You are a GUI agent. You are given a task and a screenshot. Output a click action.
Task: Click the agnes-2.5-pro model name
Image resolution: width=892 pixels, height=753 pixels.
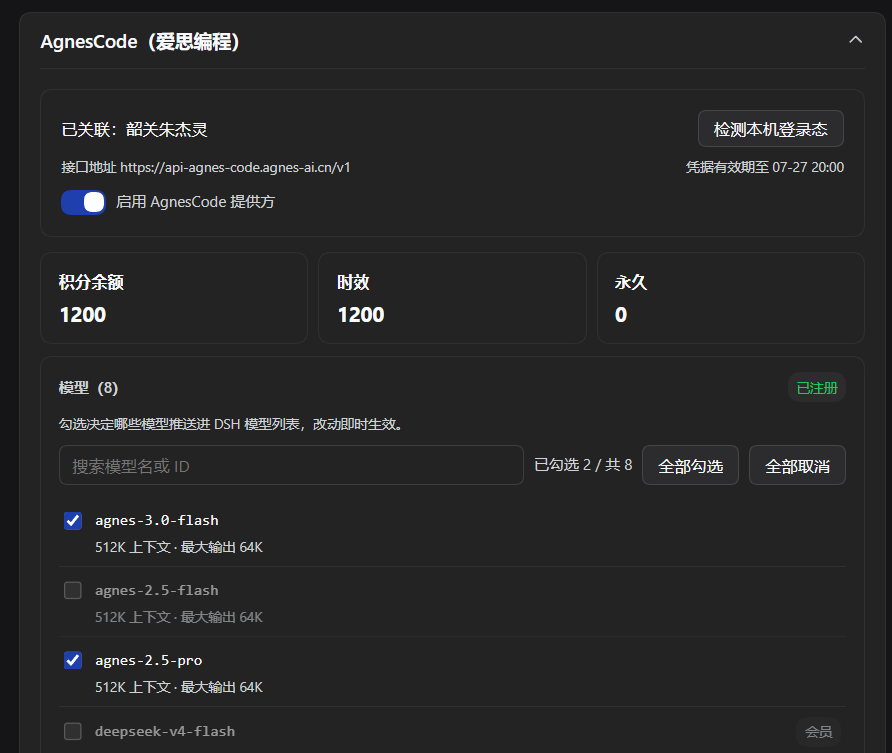(x=148, y=660)
